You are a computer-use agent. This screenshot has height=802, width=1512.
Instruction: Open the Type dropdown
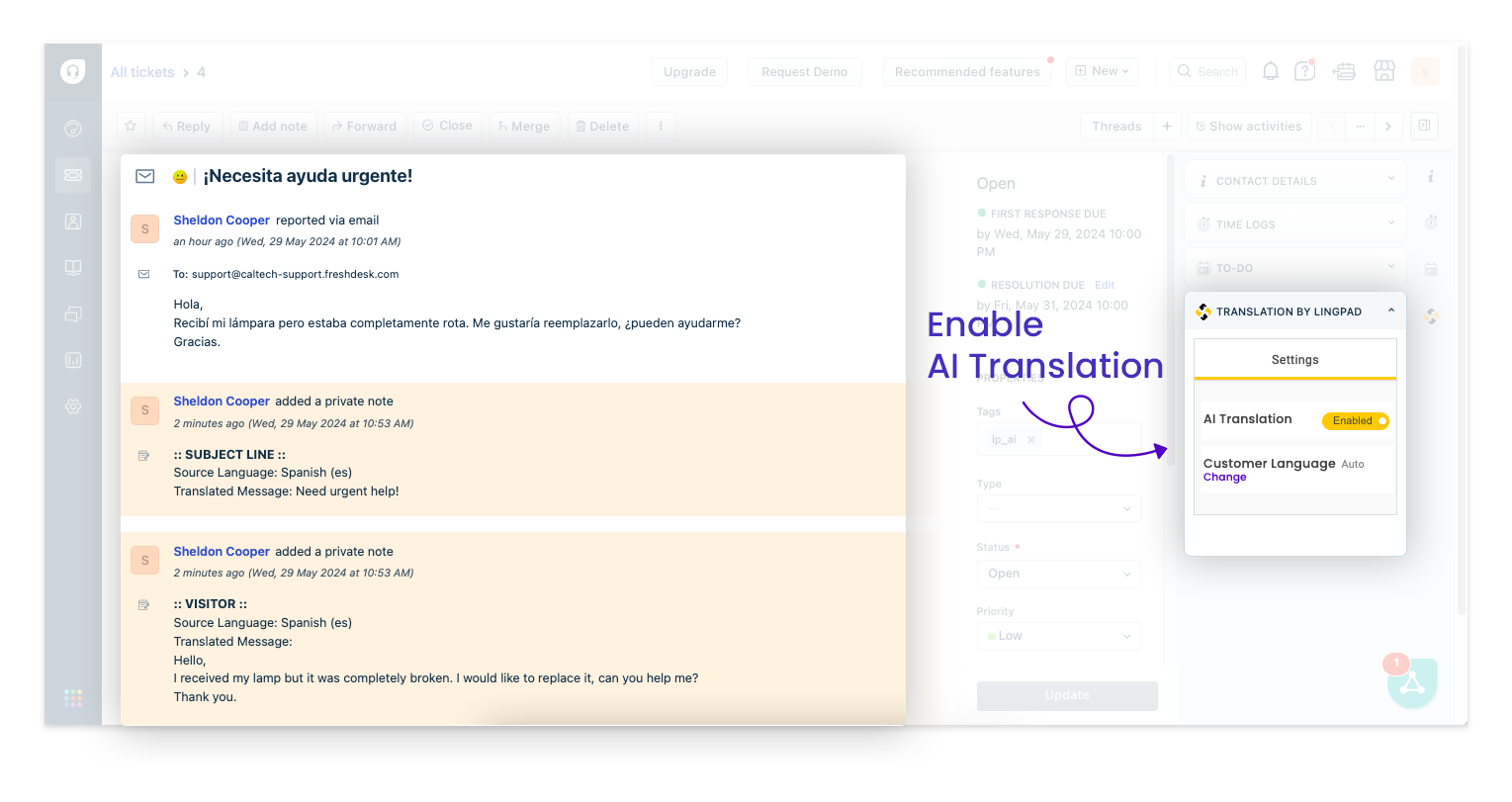click(1059, 509)
